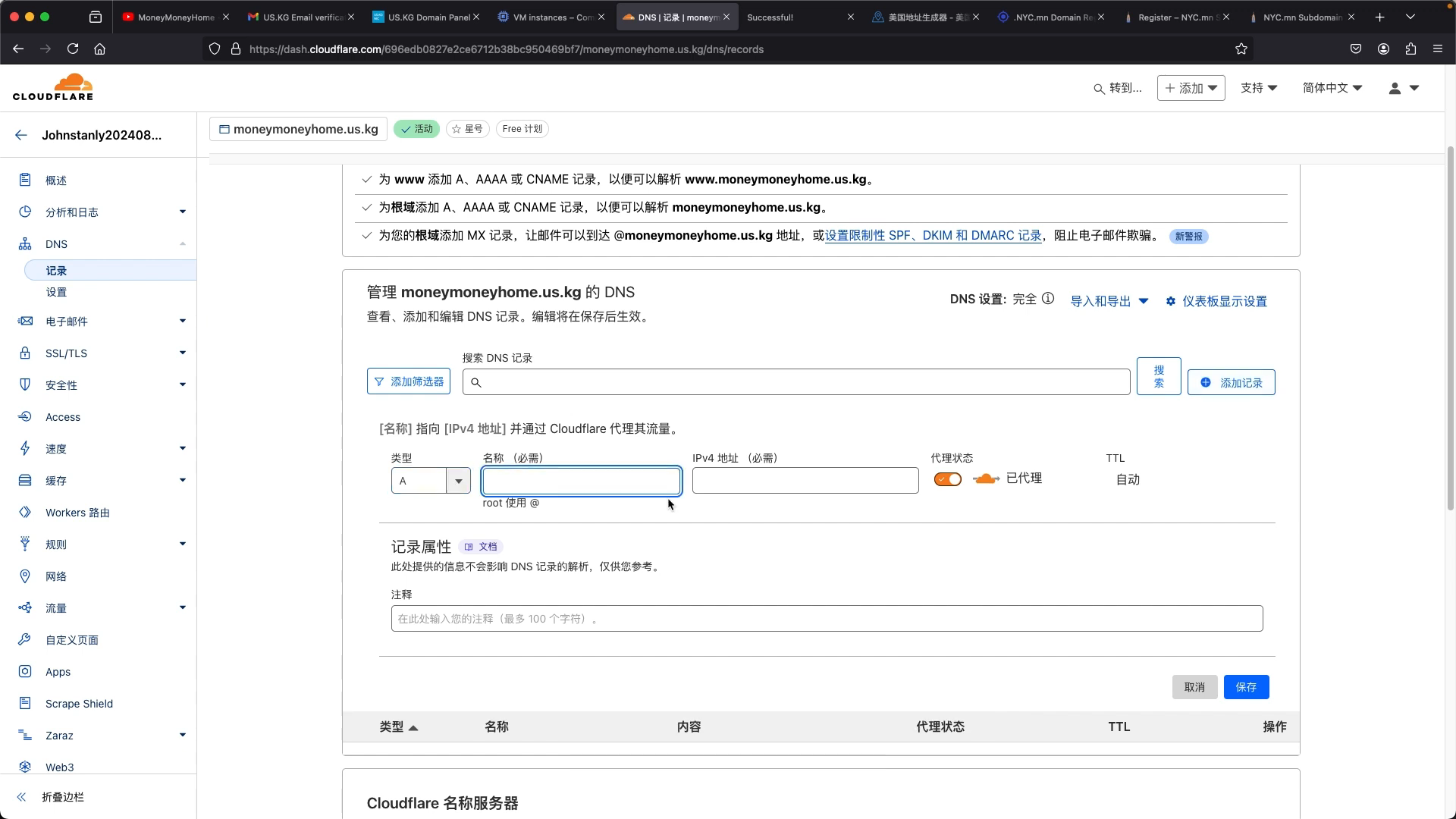Select 记录 under DNS in sidebar
The image size is (1456, 819).
[x=111, y=271]
